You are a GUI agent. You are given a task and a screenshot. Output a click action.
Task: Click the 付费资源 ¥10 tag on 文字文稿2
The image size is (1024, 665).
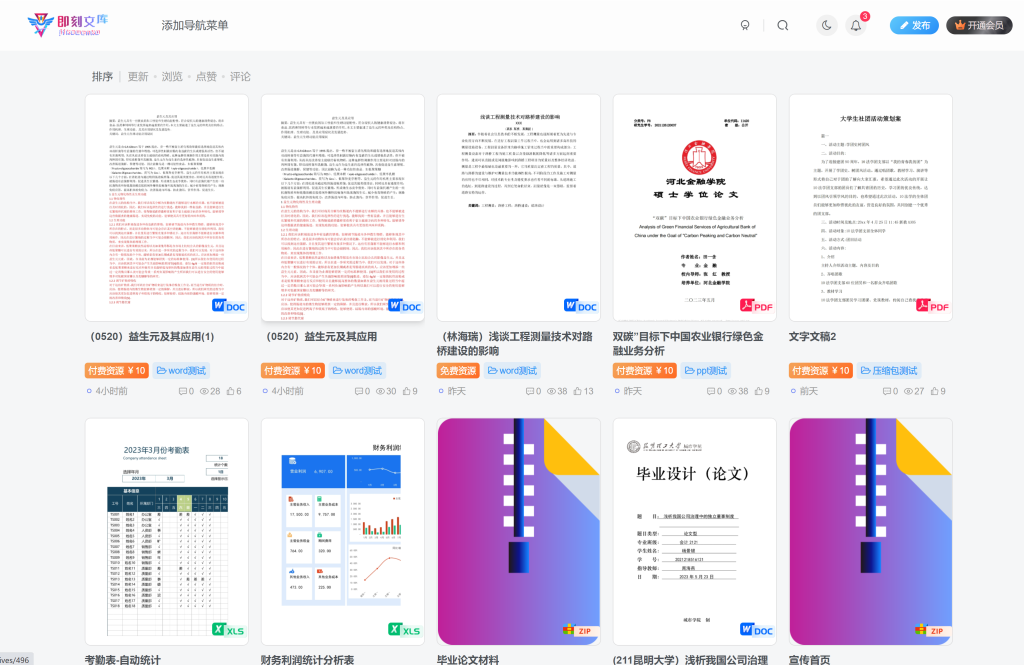click(x=822, y=370)
